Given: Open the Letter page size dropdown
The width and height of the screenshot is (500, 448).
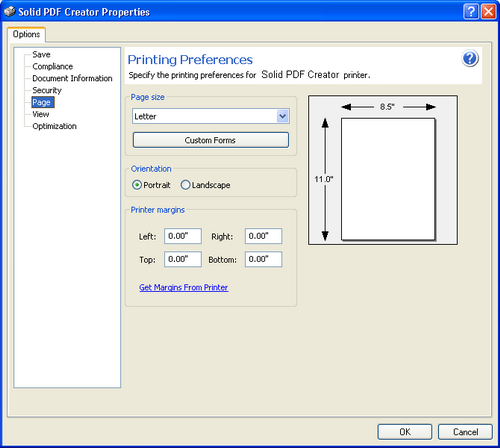Looking at the screenshot, I should [x=211, y=116].
